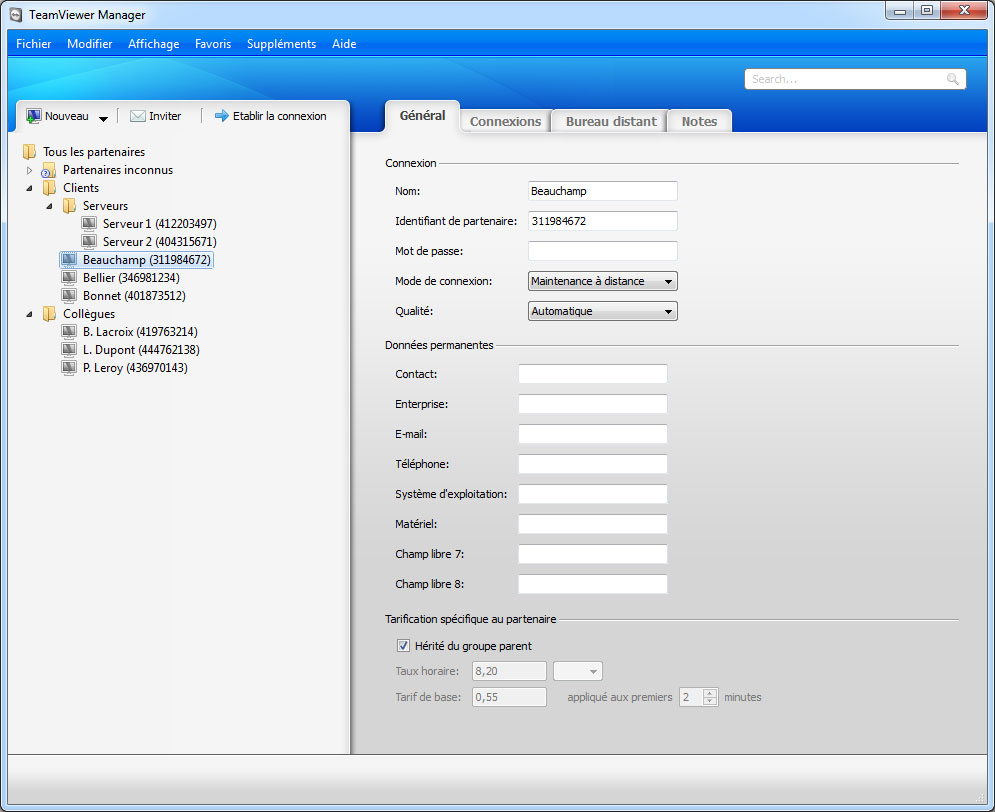Collapse the Clients folder
Viewport: 995px width, 812px height.
29,188
